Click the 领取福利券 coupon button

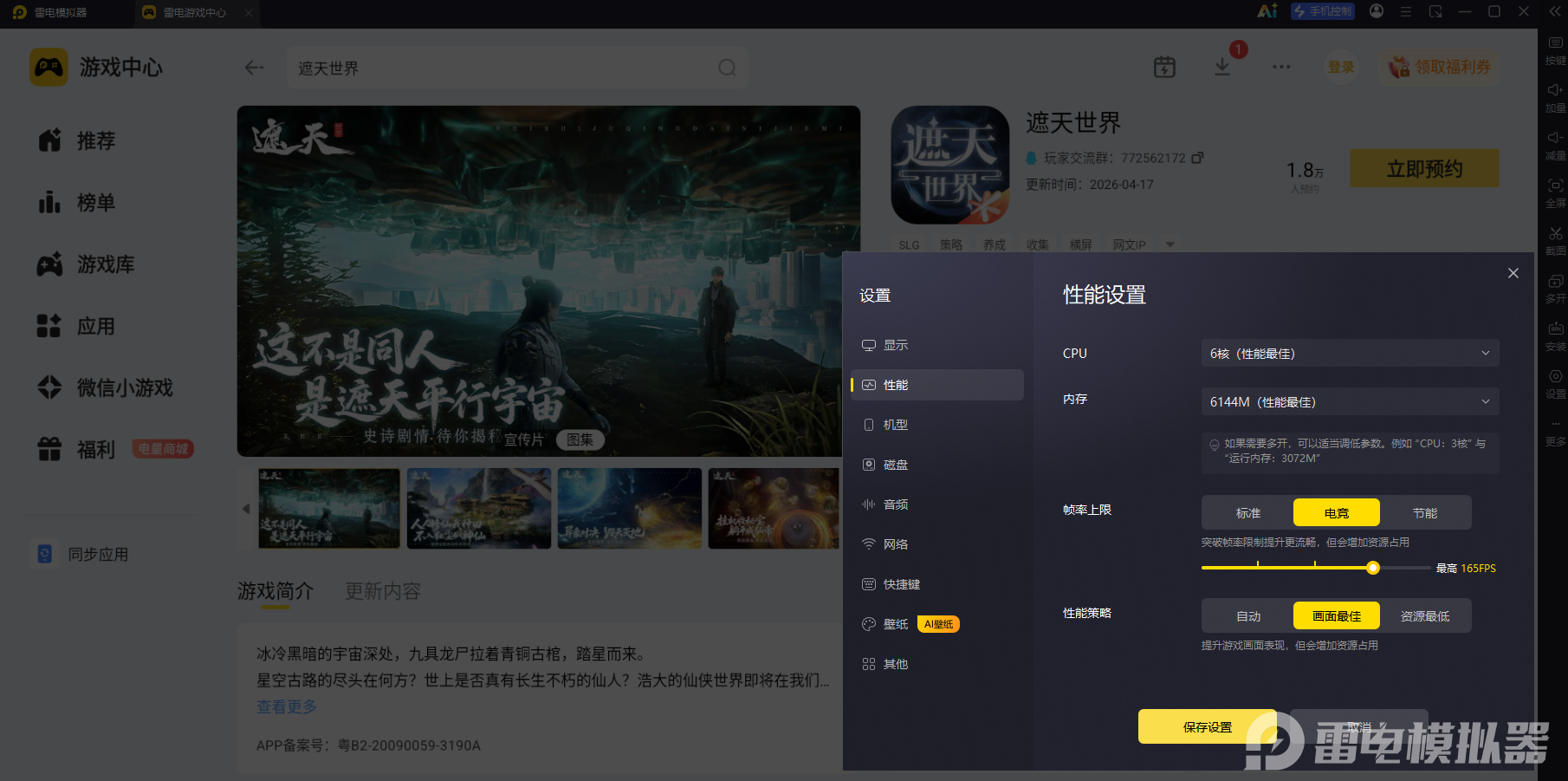click(1440, 67)
